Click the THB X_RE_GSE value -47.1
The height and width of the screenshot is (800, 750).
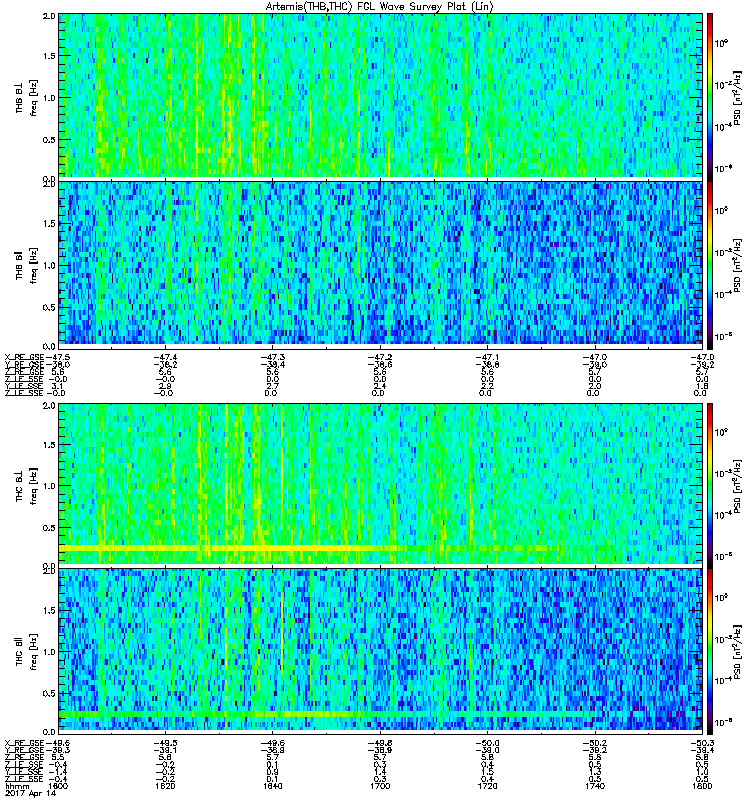pos(487,358)
